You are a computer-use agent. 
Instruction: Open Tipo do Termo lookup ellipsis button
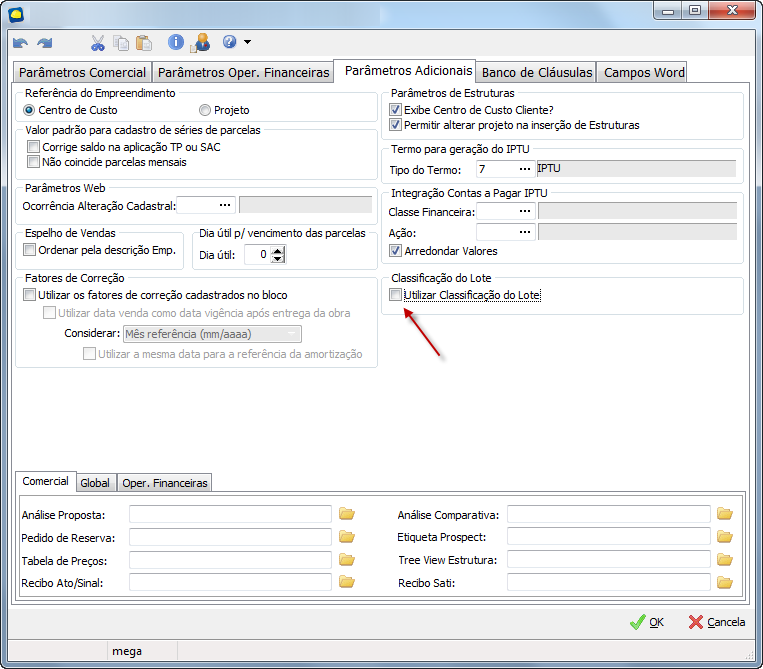tap(523, 169)
